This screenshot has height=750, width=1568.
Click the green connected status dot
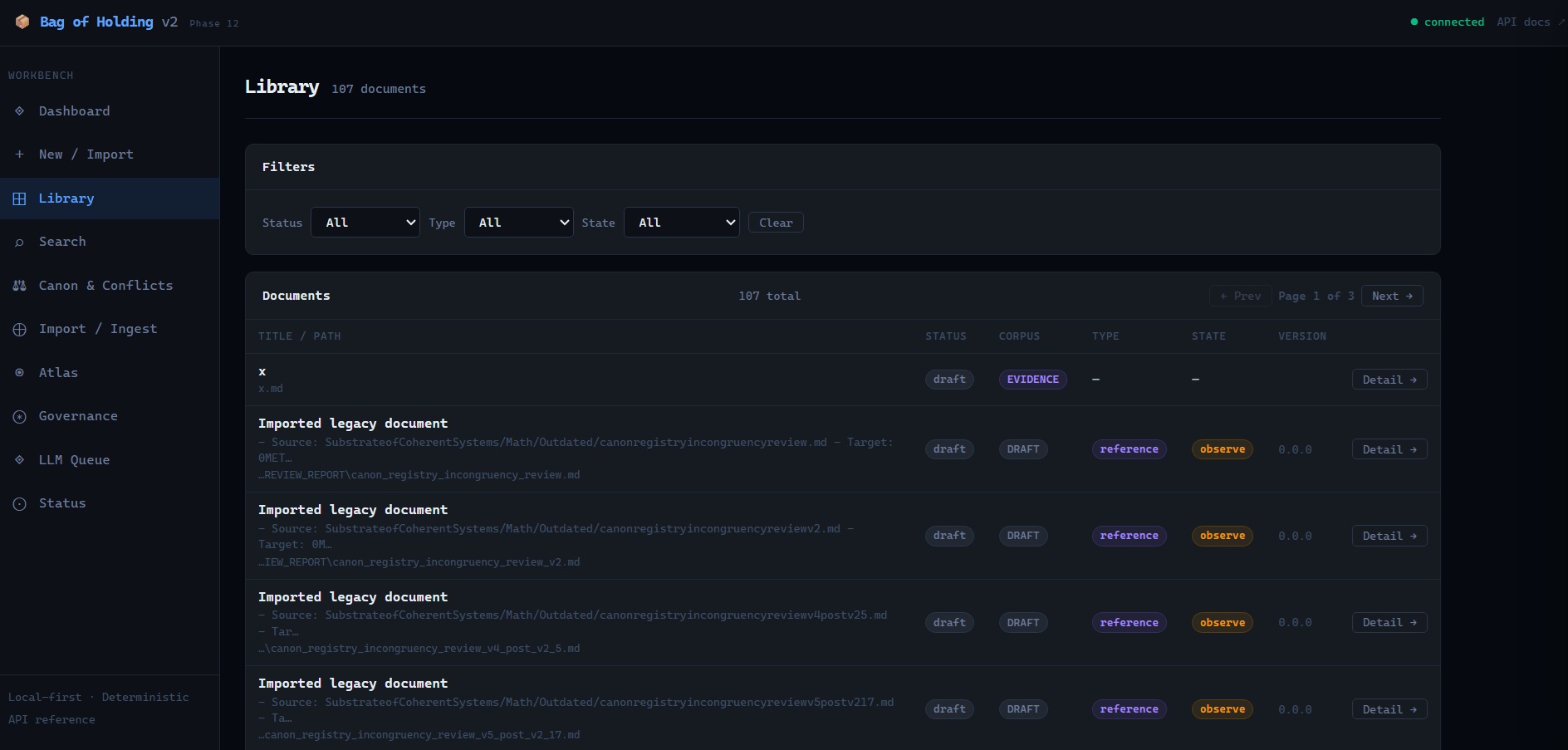(1414, 22)
